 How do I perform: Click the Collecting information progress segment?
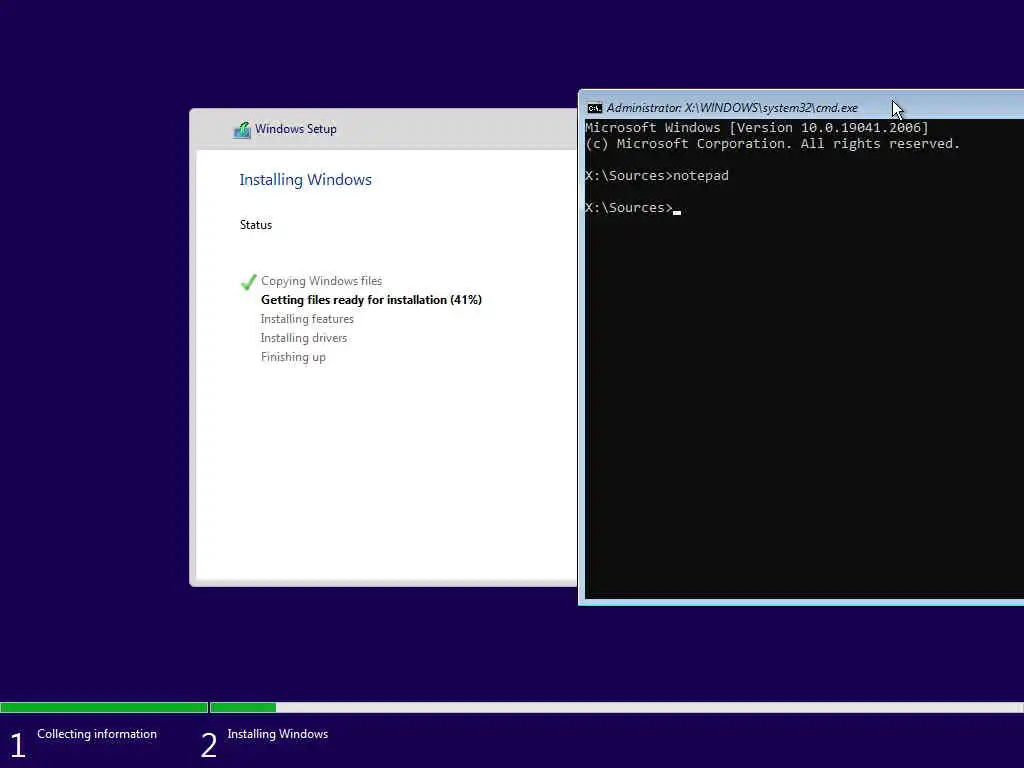pyautogui.click(x=104, y=707)
